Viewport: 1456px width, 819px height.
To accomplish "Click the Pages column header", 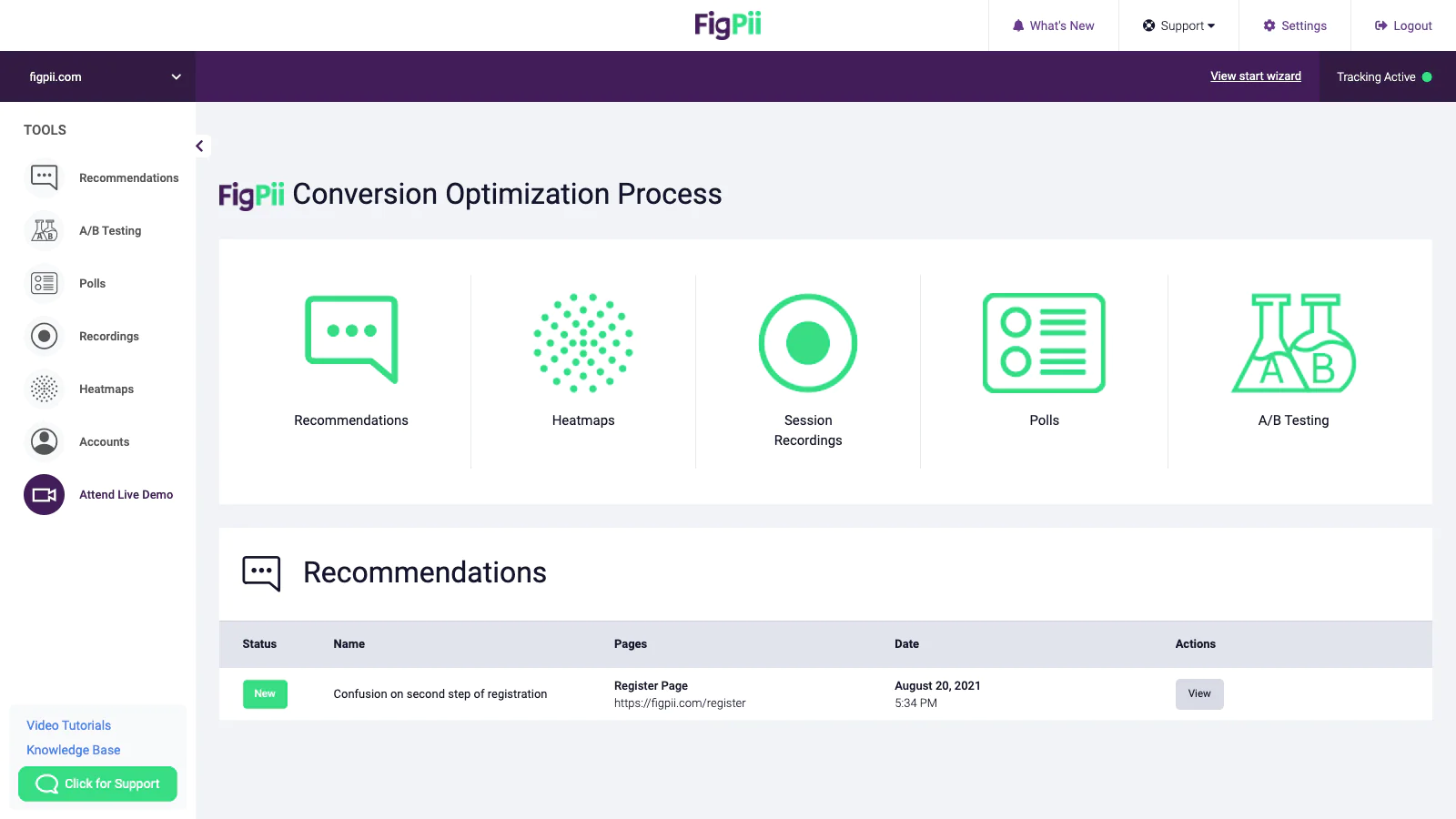I will tap(631, 644).
